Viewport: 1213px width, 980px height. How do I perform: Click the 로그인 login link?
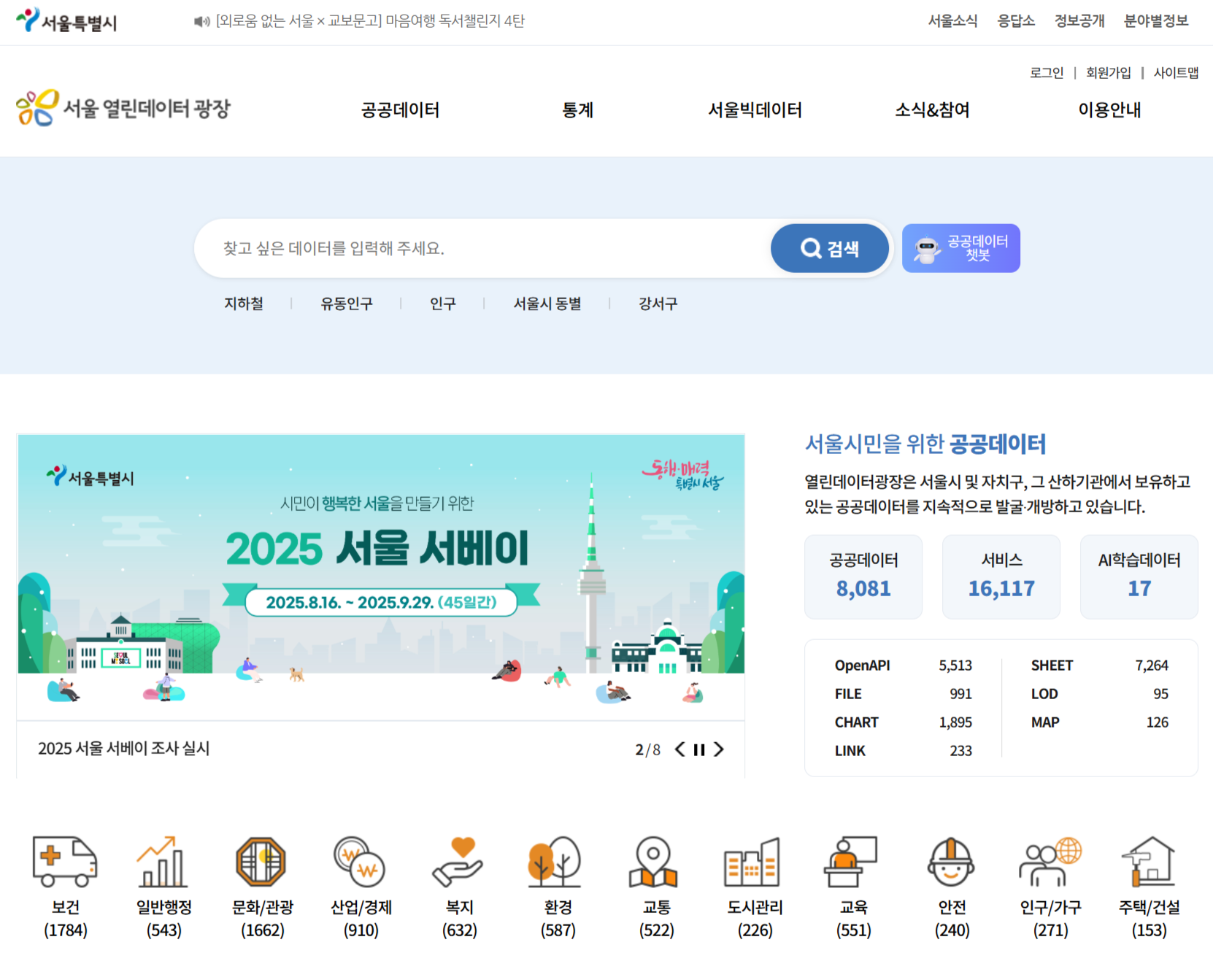(x=1046, y=73)
